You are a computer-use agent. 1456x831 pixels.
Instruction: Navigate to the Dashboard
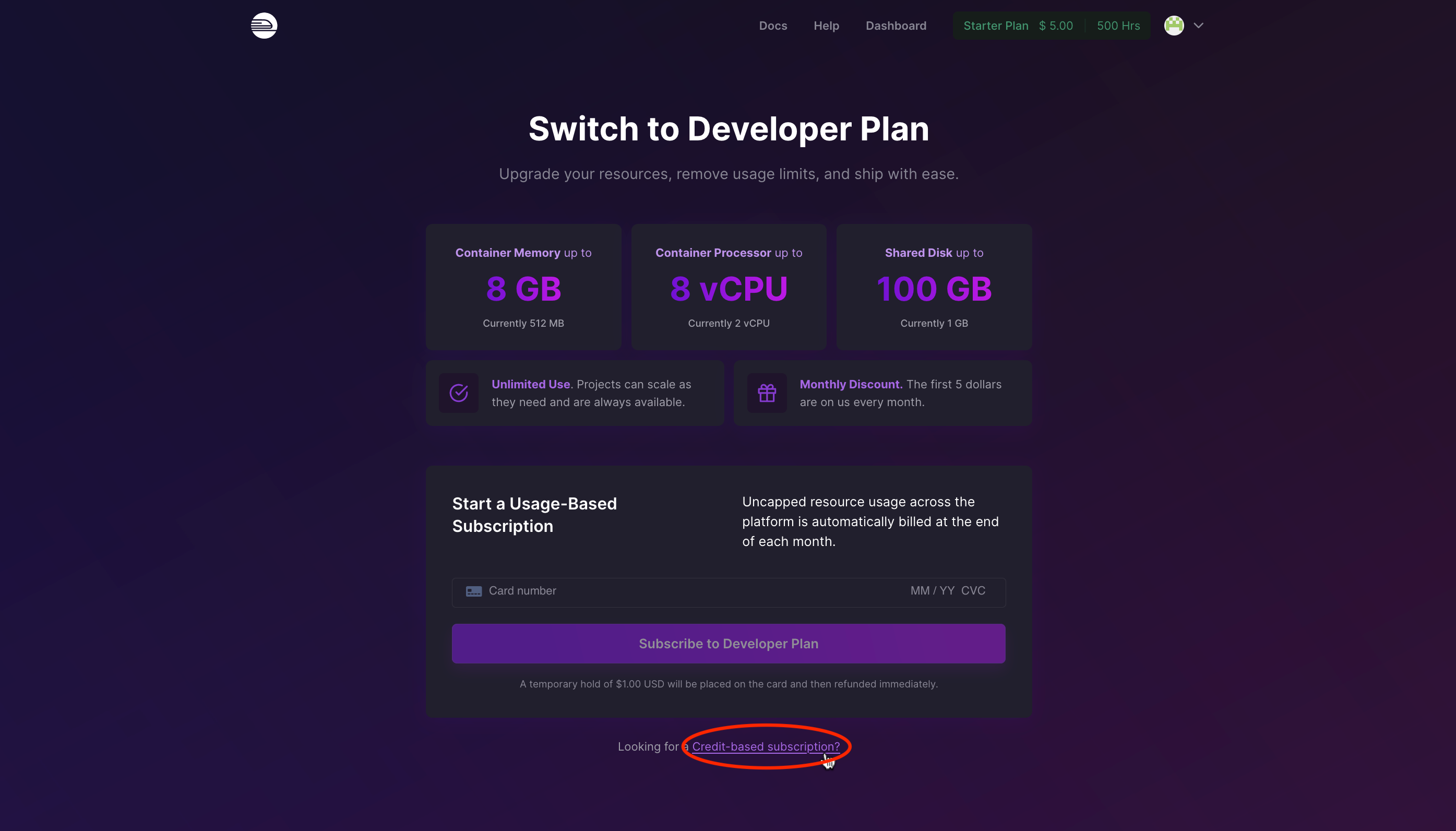[896, 25]
